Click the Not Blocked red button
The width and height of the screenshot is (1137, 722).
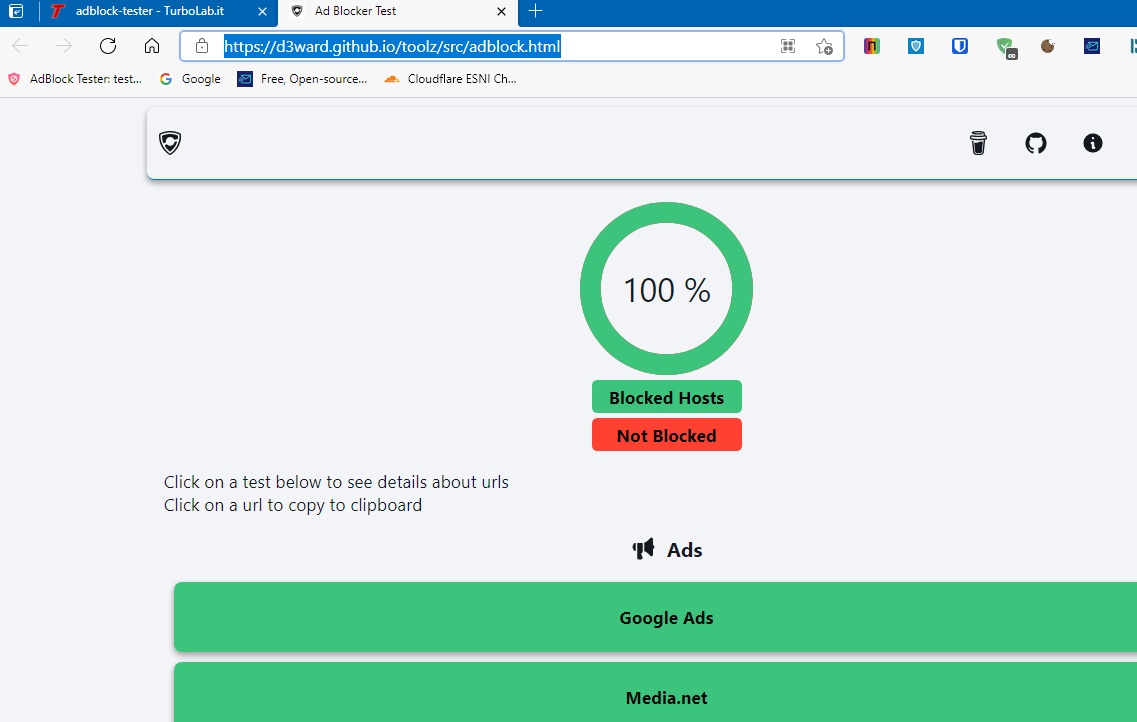666,435
